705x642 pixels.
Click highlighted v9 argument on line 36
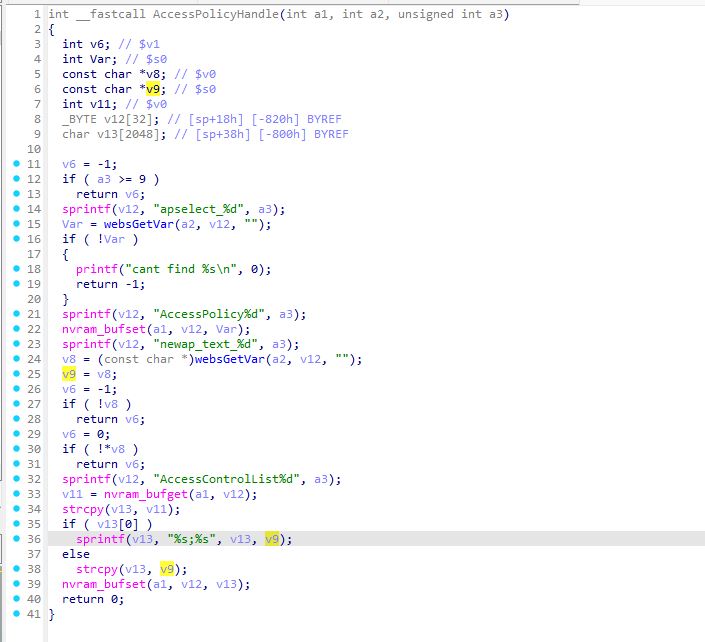click(272, 539)
